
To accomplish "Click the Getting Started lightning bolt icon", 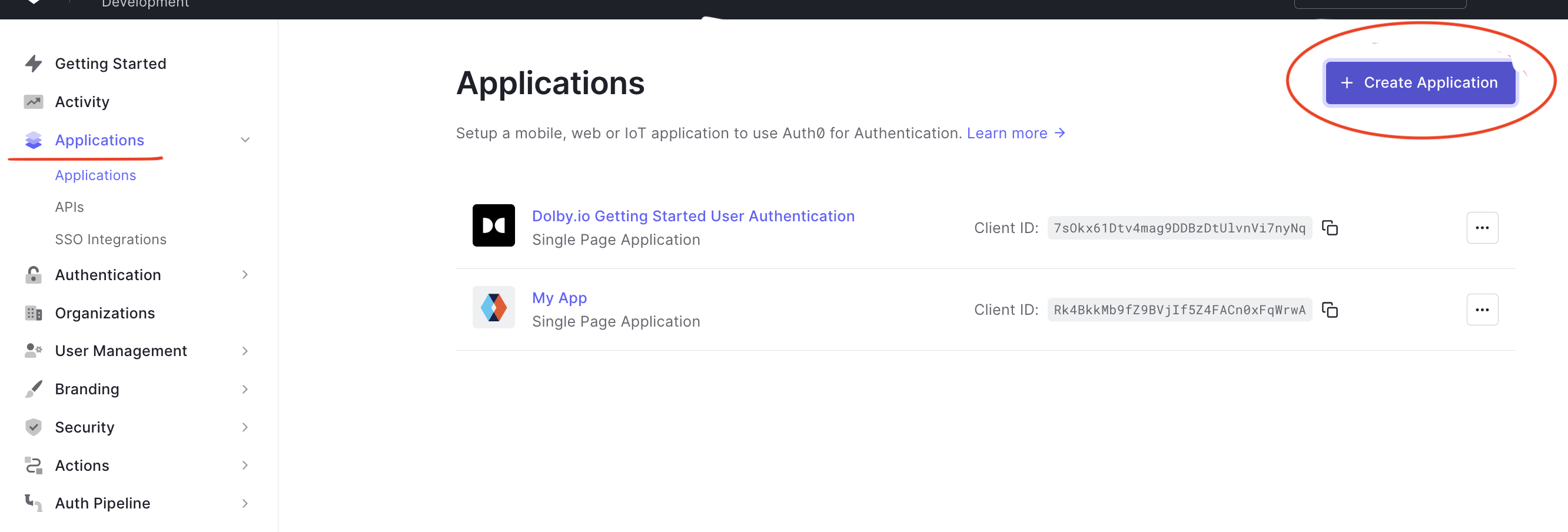I will (34, 64).
